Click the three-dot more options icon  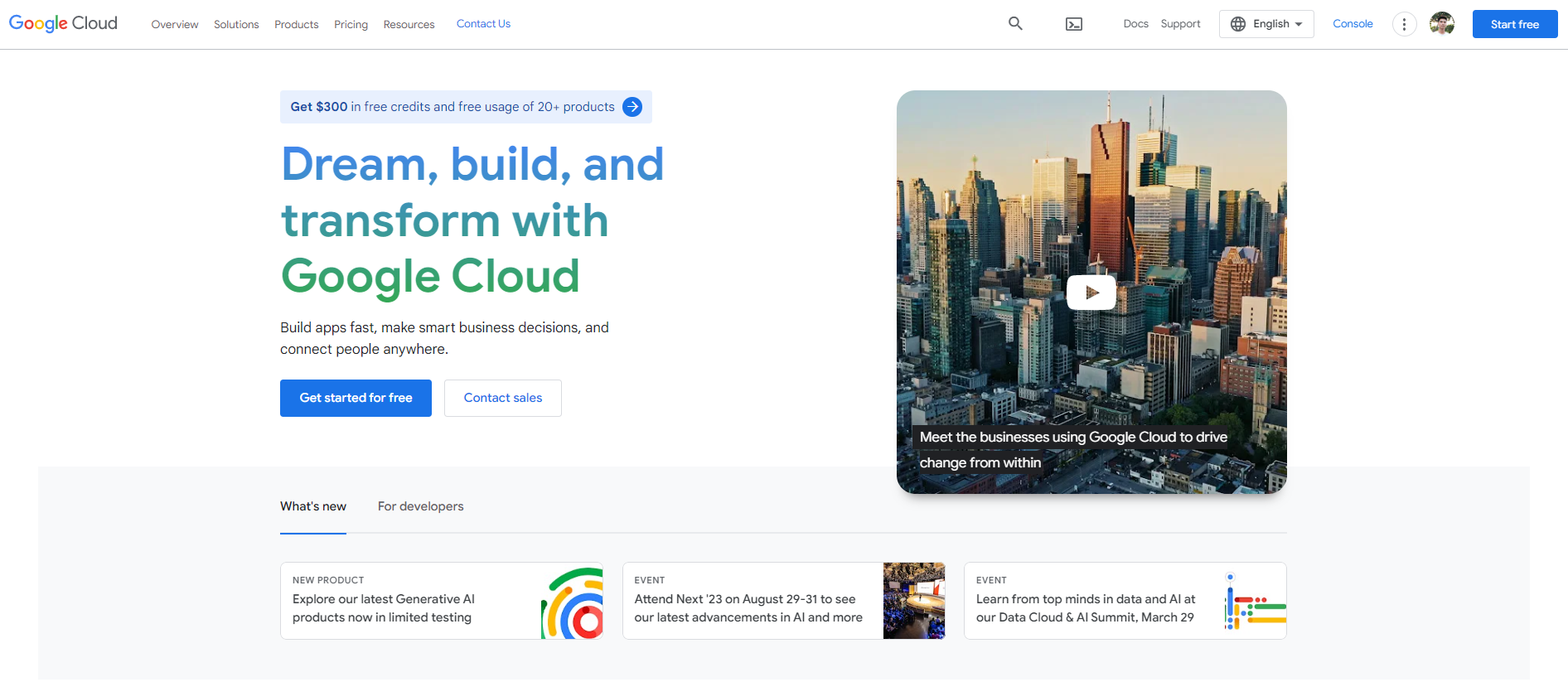pos(1404,24)
